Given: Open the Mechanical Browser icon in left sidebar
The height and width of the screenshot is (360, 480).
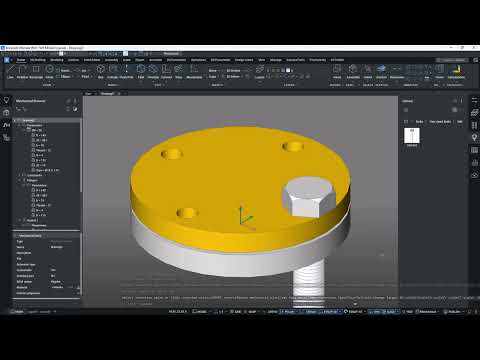Looking at the screenshot, I should pos(6,113).
